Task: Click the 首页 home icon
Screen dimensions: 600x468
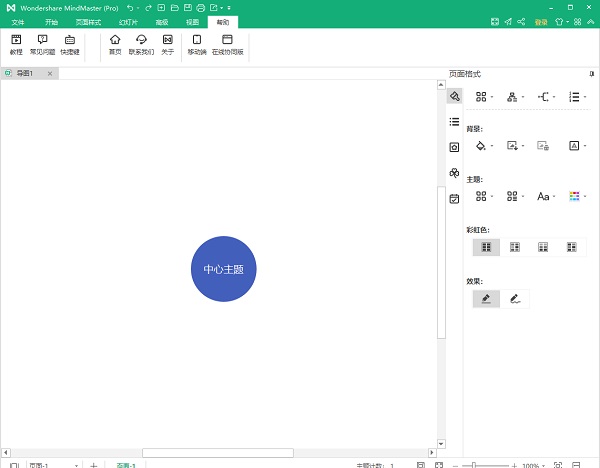Action: click(x=115, y=43)
